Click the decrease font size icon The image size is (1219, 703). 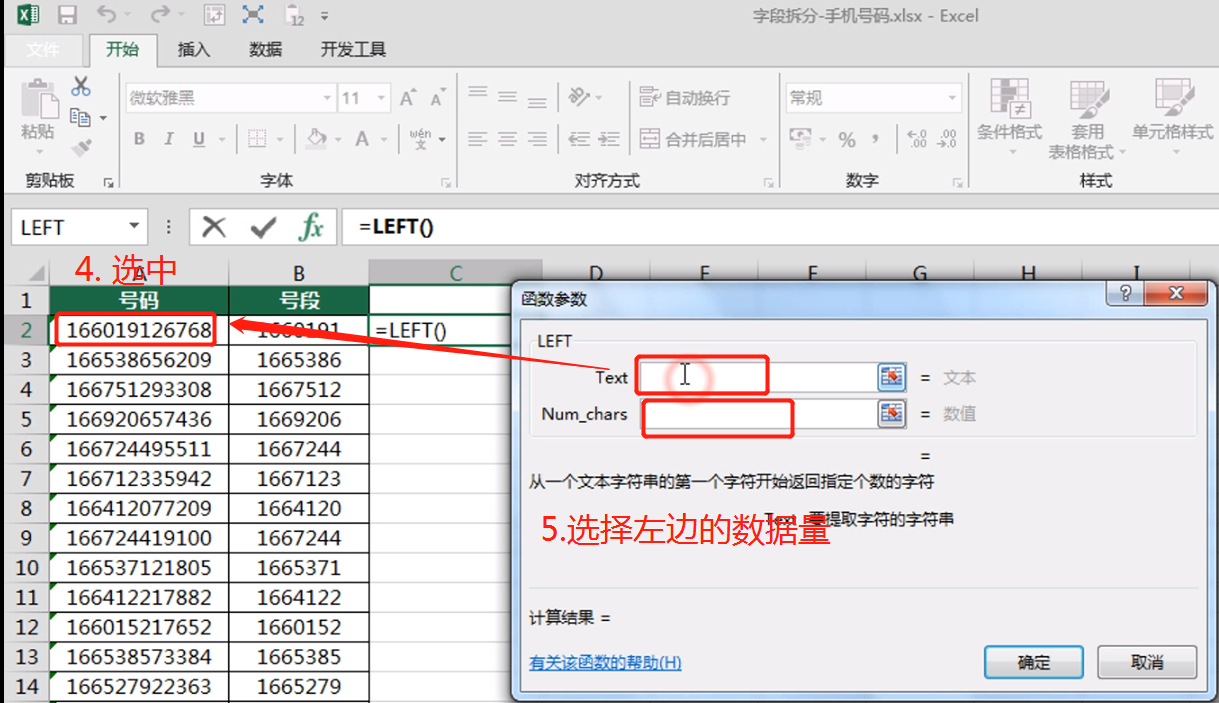[438, 98]
